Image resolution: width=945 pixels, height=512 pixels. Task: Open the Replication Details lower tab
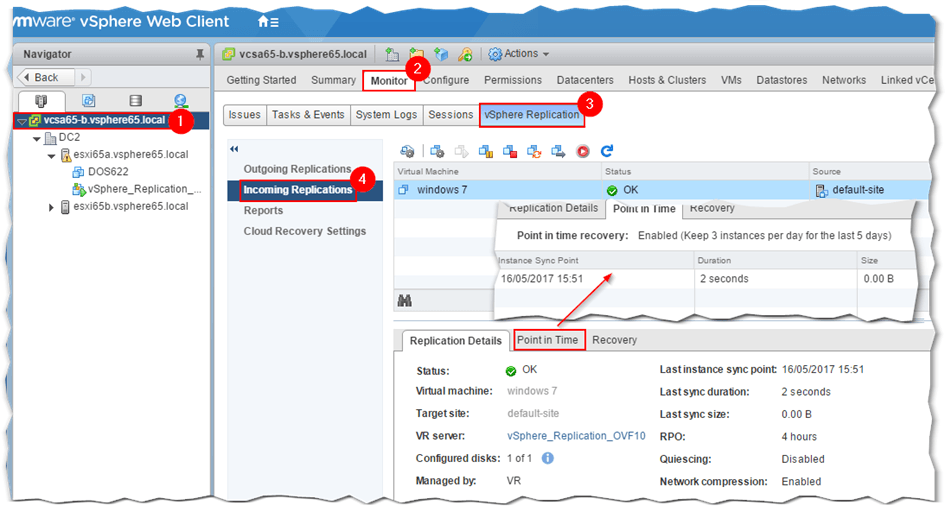[455, 341]
